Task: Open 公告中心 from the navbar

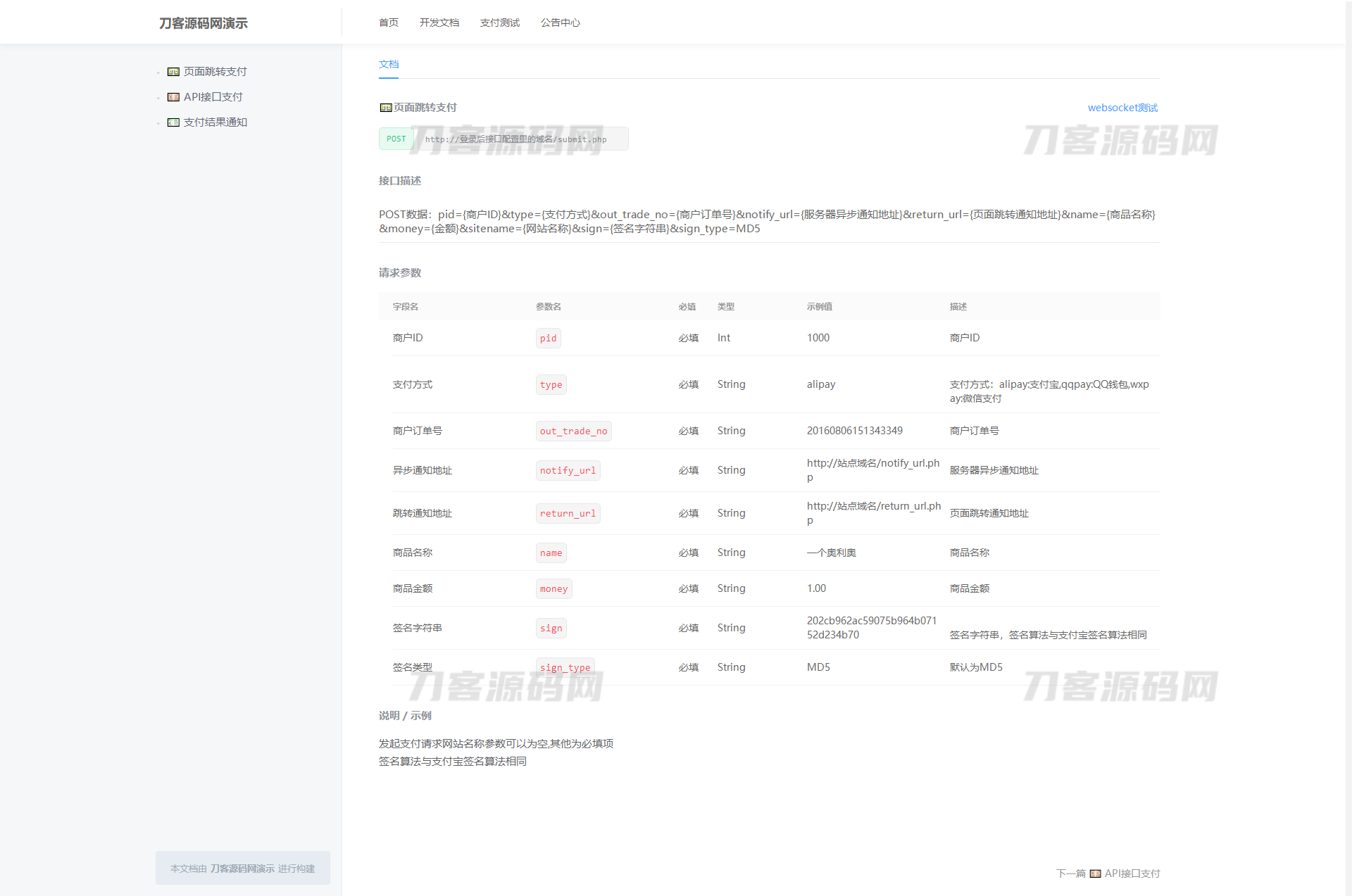Action: click(560, 23)
